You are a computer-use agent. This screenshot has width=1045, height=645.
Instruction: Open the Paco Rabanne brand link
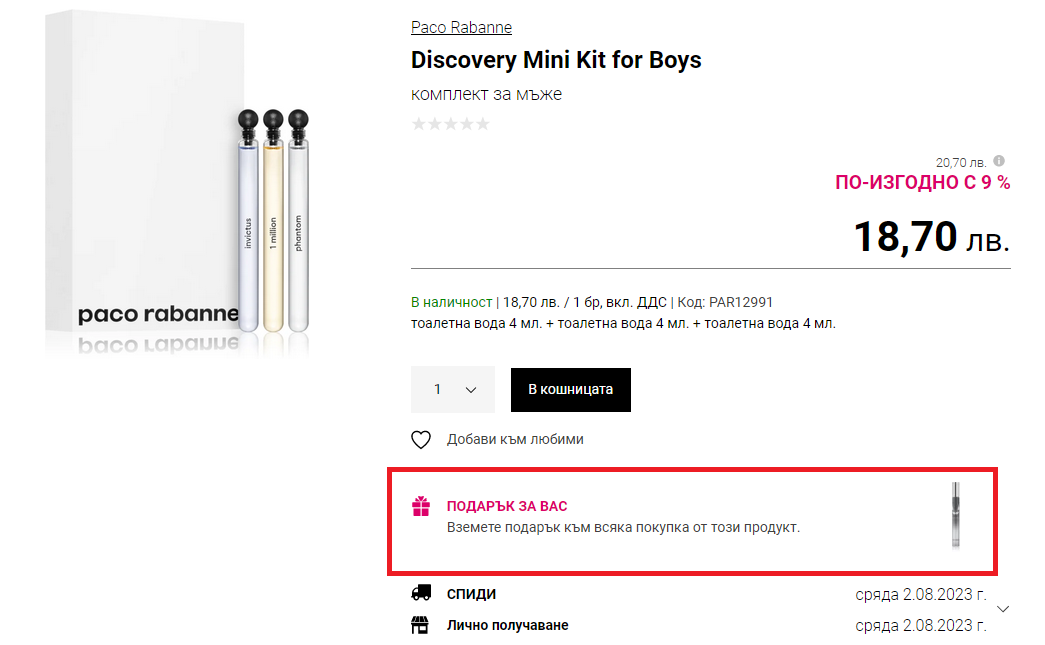pyautogui.click(x=461, y=28)
